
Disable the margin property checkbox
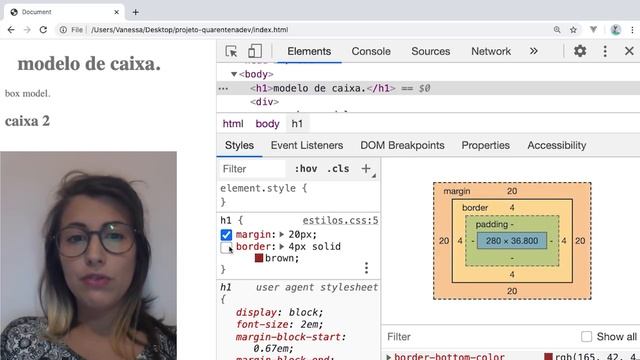[x=226, y=235]
